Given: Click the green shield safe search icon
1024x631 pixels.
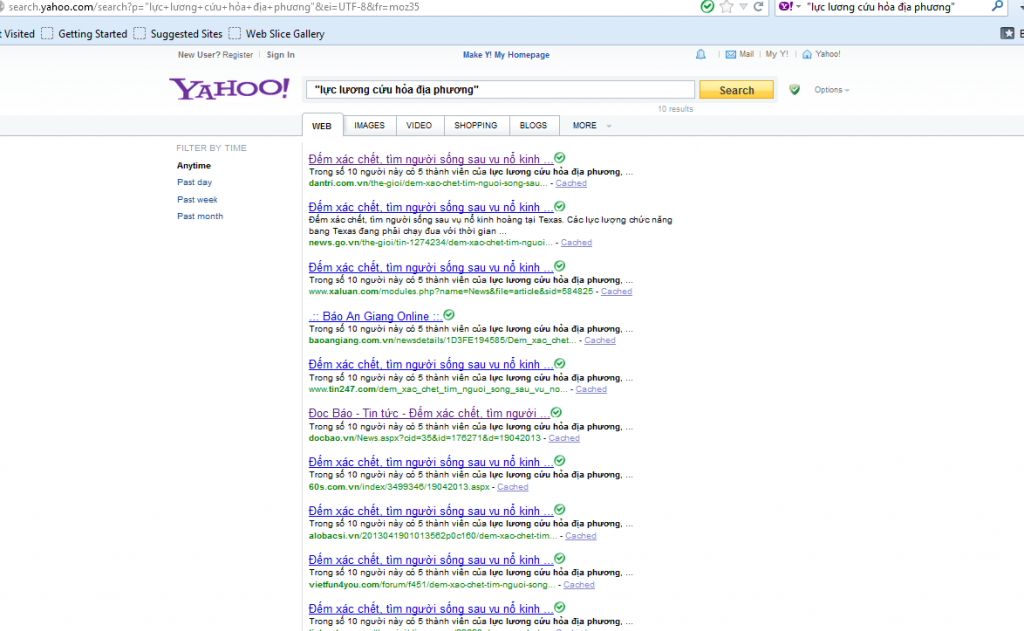Looking at the screenshot, I should tap(794, 89).
